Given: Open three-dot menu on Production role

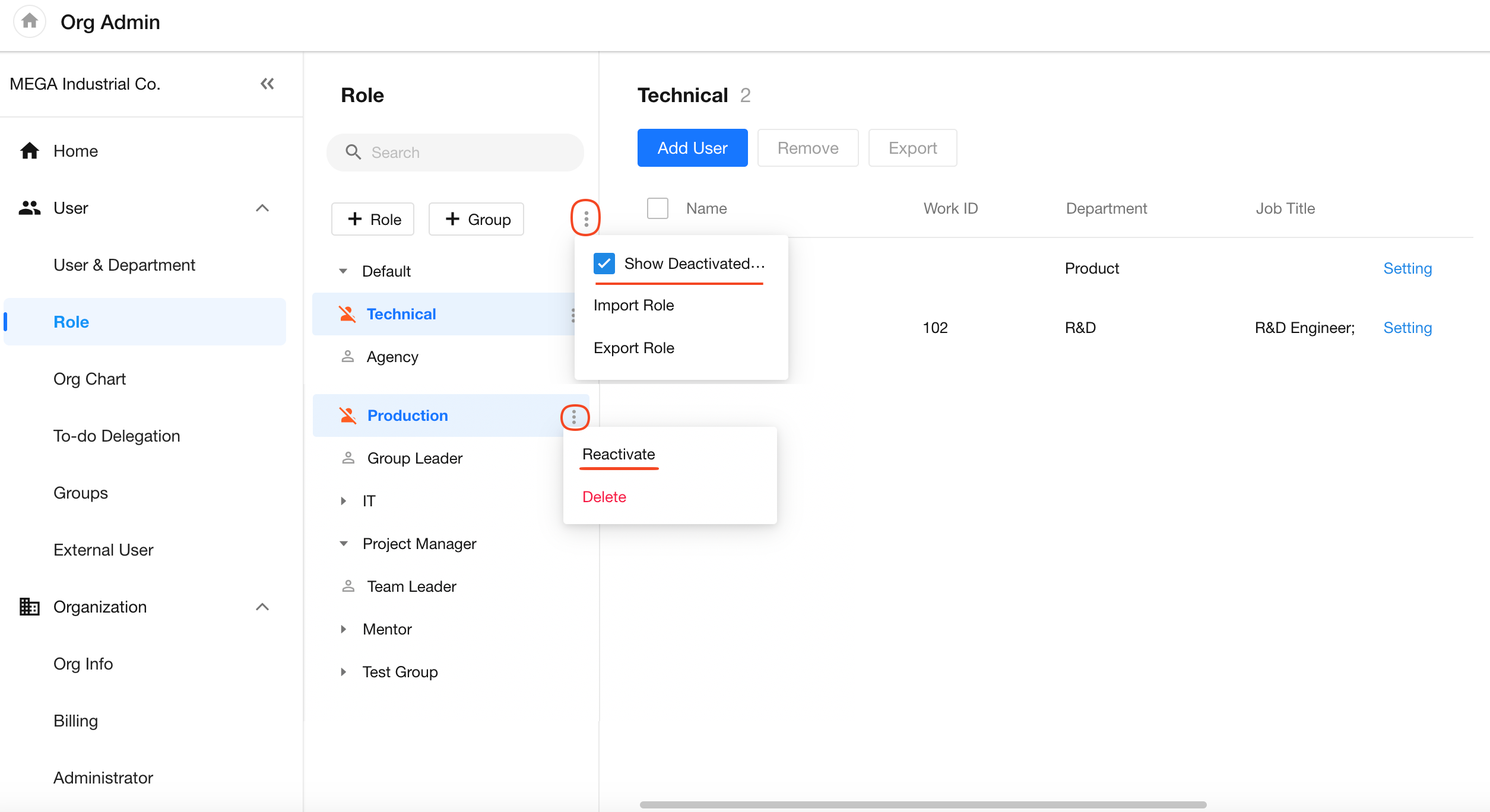Looking at the screenshot, I should tap(574, 417).
